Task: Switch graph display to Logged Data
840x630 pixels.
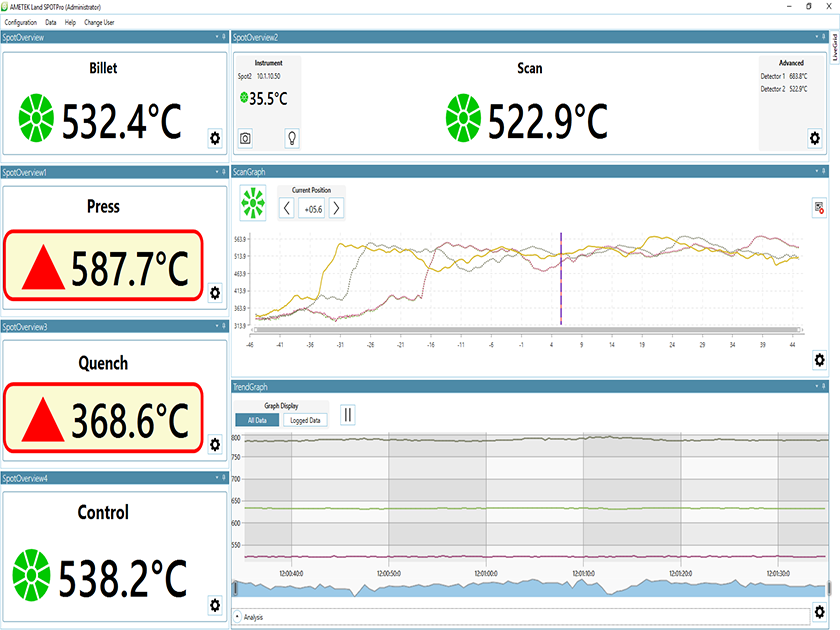Action: click(305, 420)
